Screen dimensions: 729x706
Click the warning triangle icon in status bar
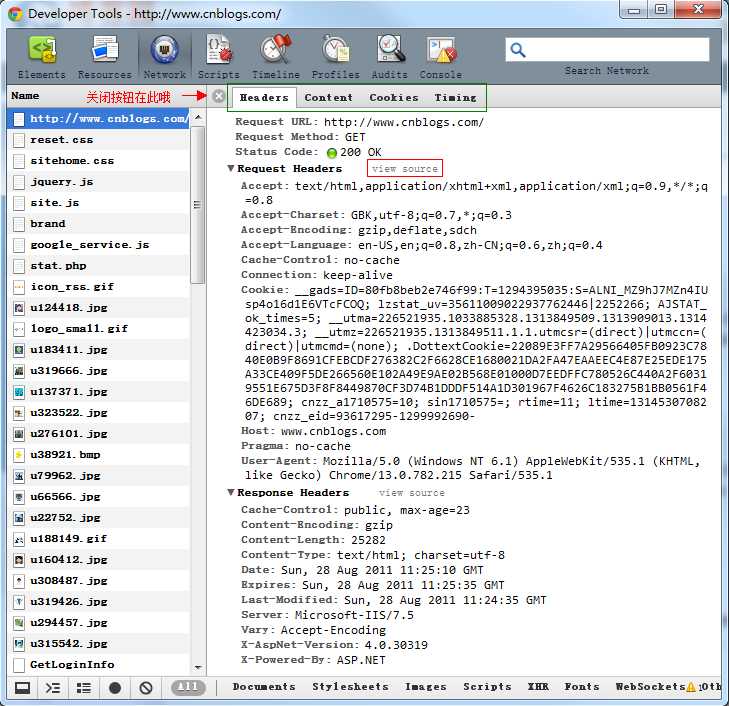[x=691, y=687]
